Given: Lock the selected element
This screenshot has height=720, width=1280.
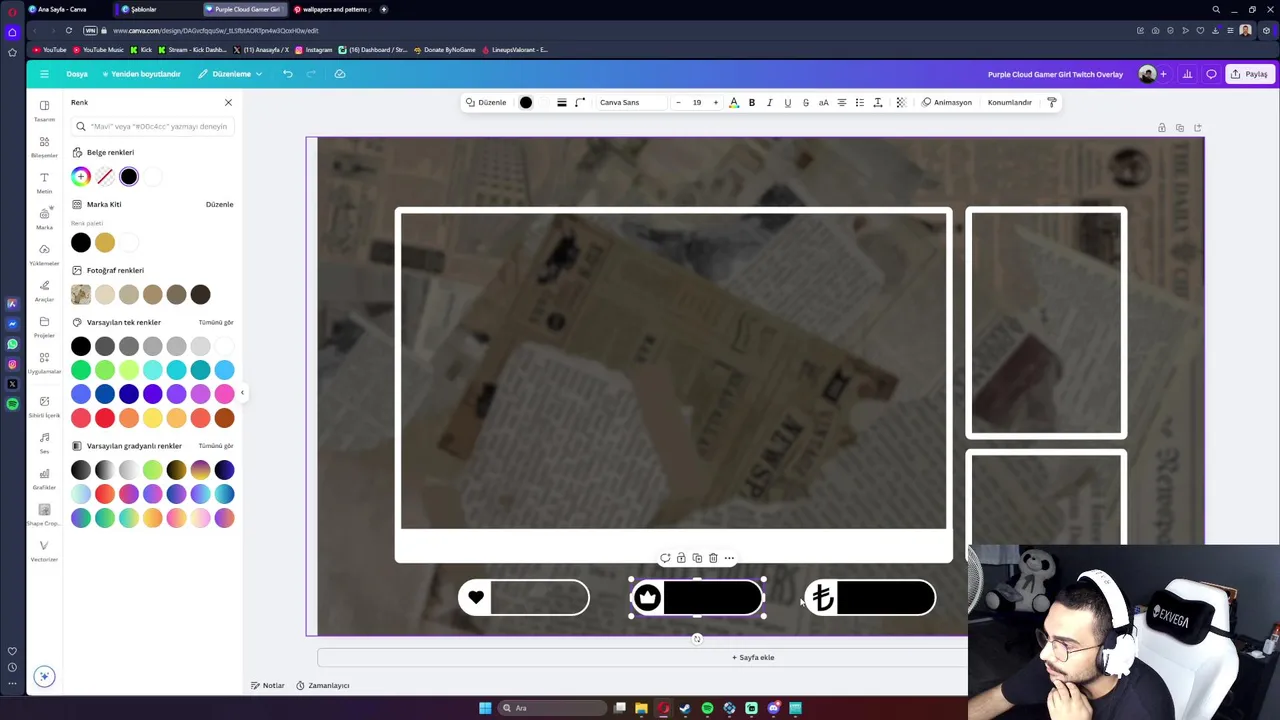Looking at the screenshot, I should point(681,558).
